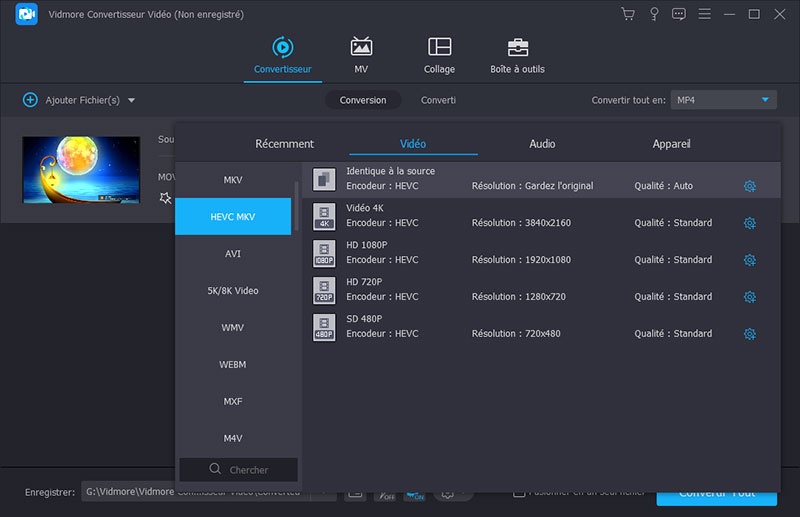This screenshot has height=517, width=800.
Task: Click the Converti tab button
Action: 438,100
